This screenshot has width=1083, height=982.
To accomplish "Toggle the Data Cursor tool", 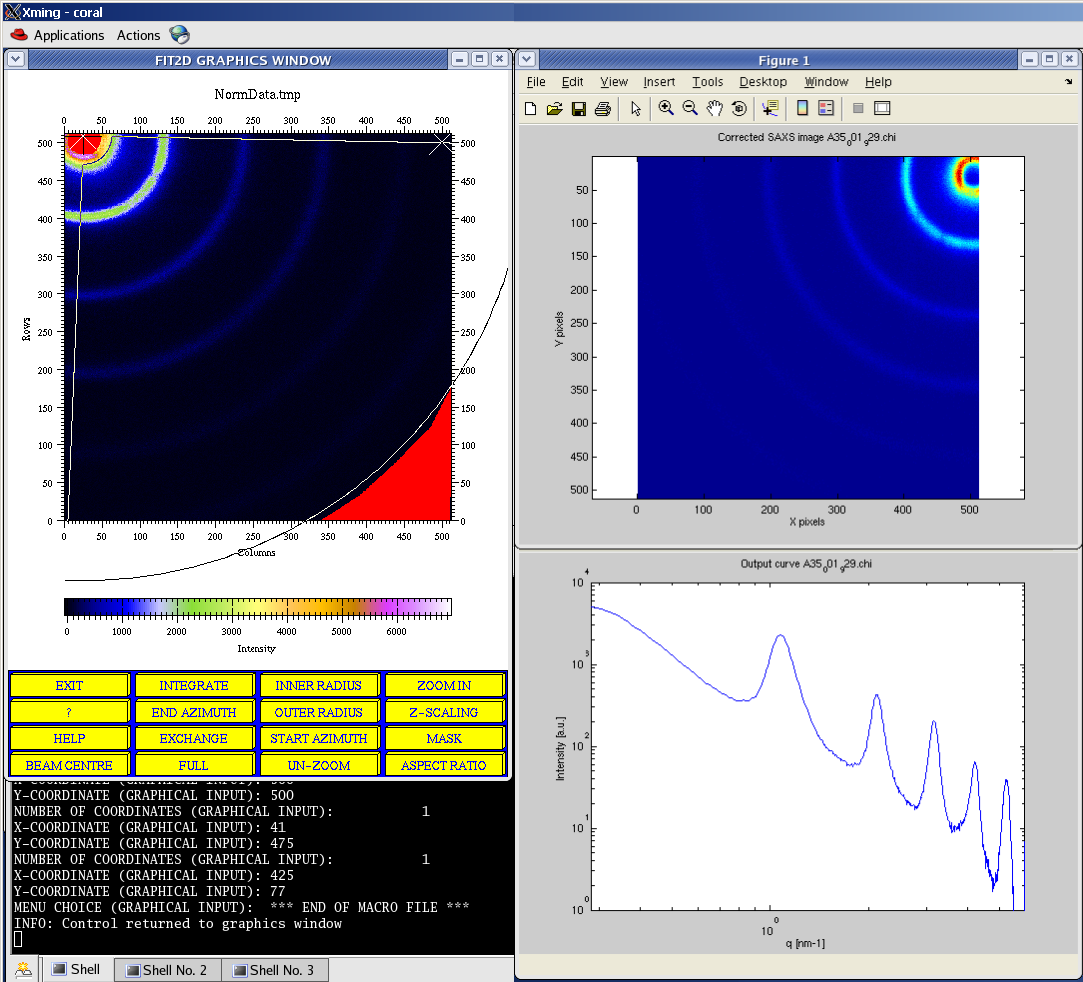I will point(770,109).
